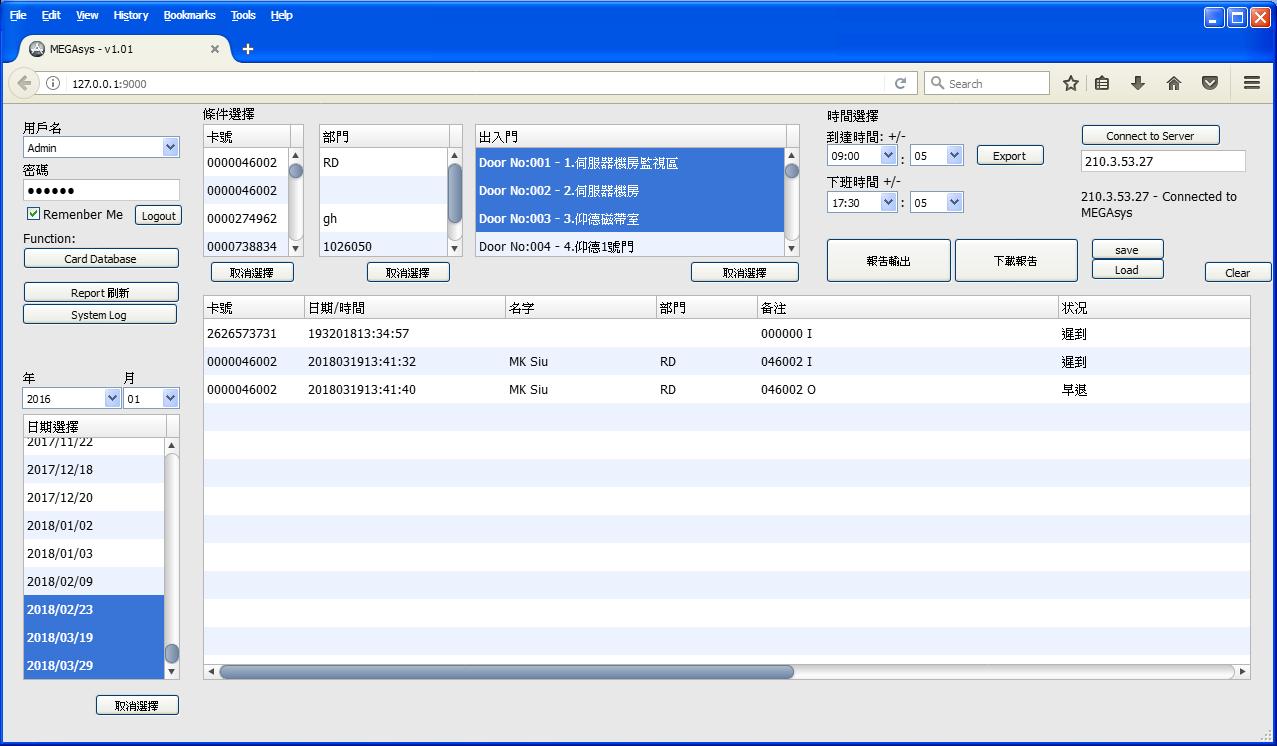
Task: Open the hamburger menu icon
Action: pos(1251,84)
